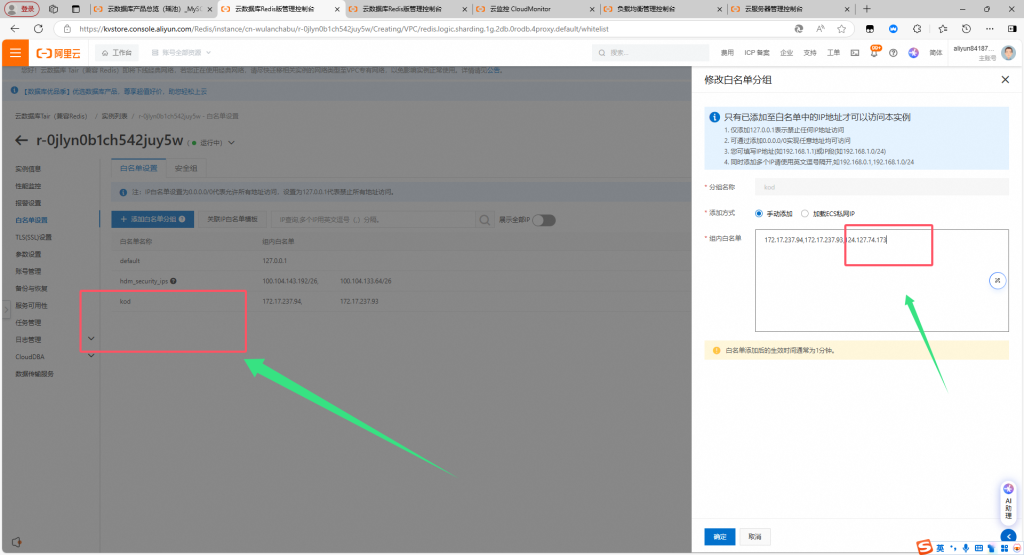1024x555 pixels.
Task: Click the back arrow beside instance name
Action: coord(22,140)
